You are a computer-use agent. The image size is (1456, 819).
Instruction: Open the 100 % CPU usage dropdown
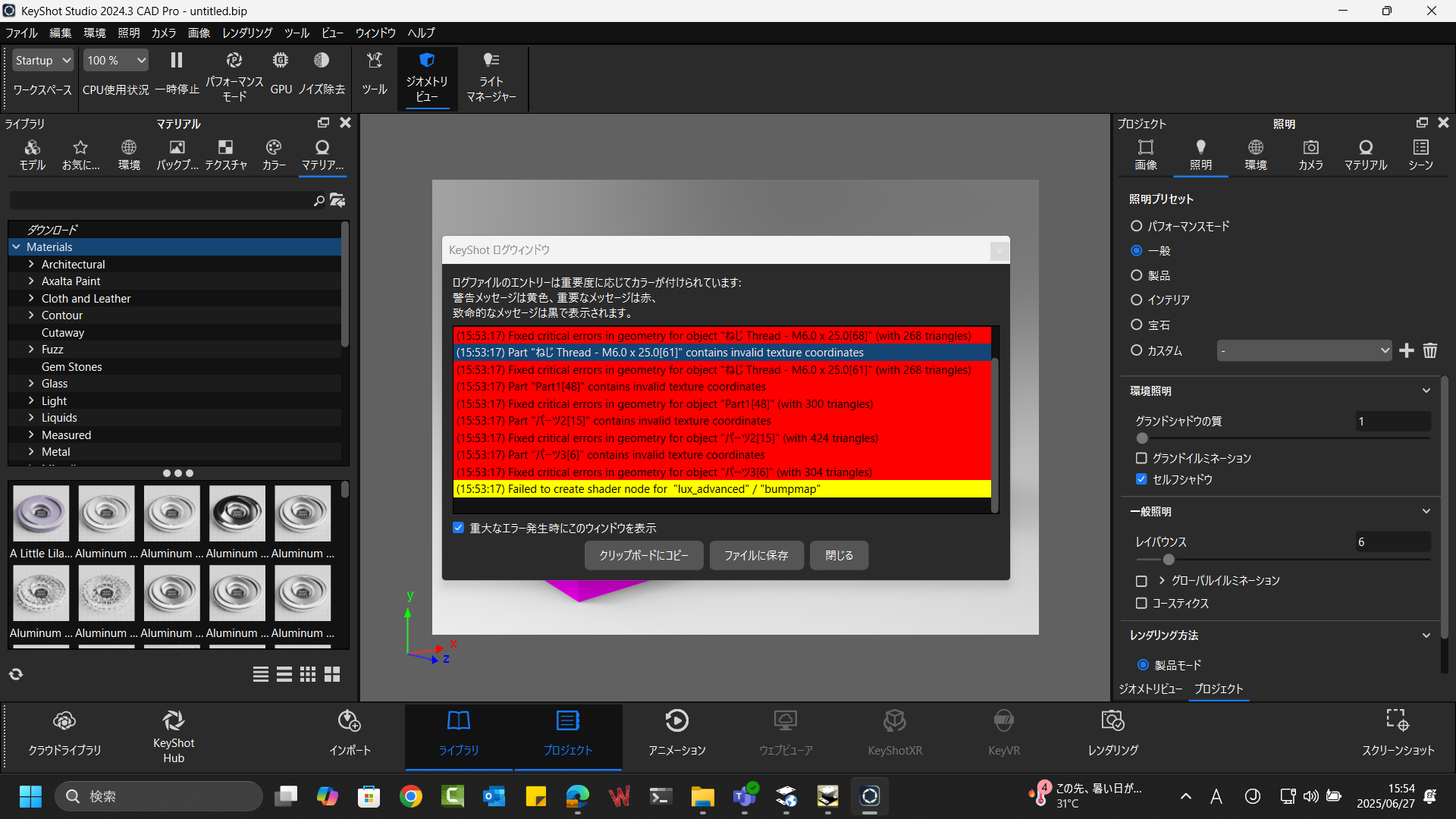click(116, 61)
